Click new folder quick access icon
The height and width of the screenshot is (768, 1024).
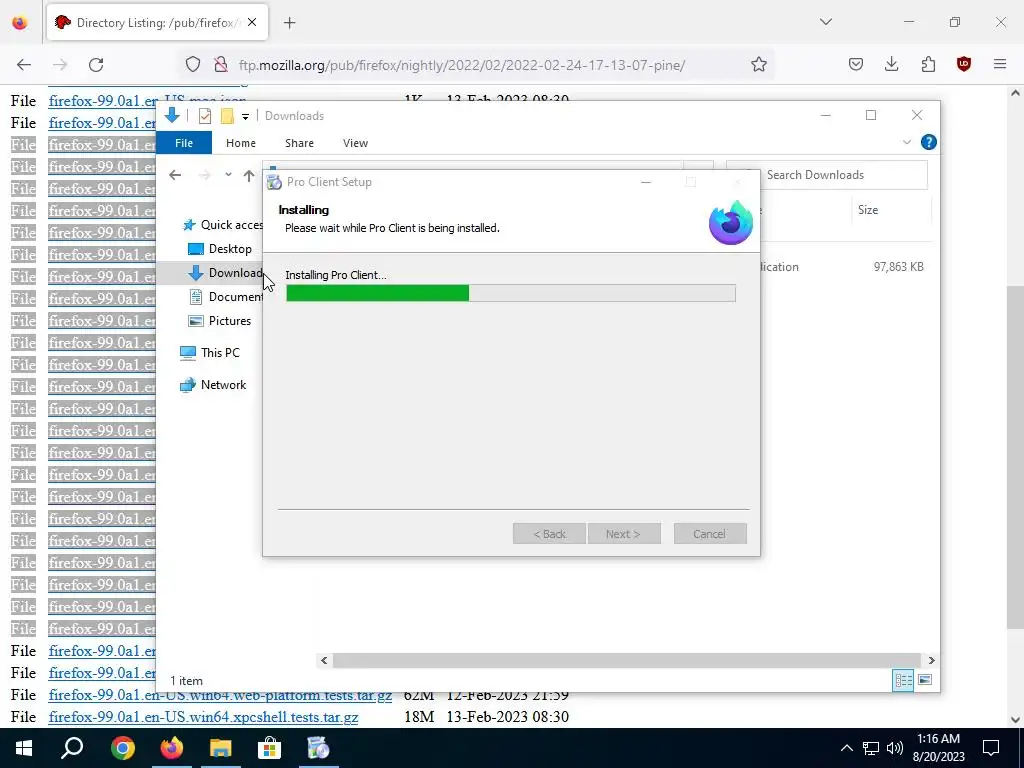coord(227,116)
